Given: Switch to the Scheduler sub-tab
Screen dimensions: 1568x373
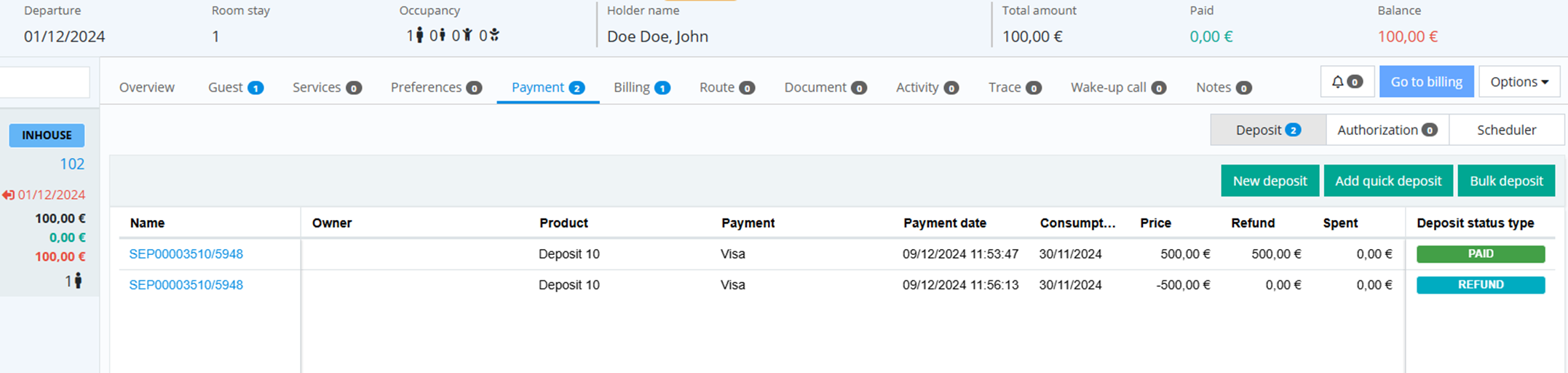Looking at the screenshot, I should click(1506, 130).
